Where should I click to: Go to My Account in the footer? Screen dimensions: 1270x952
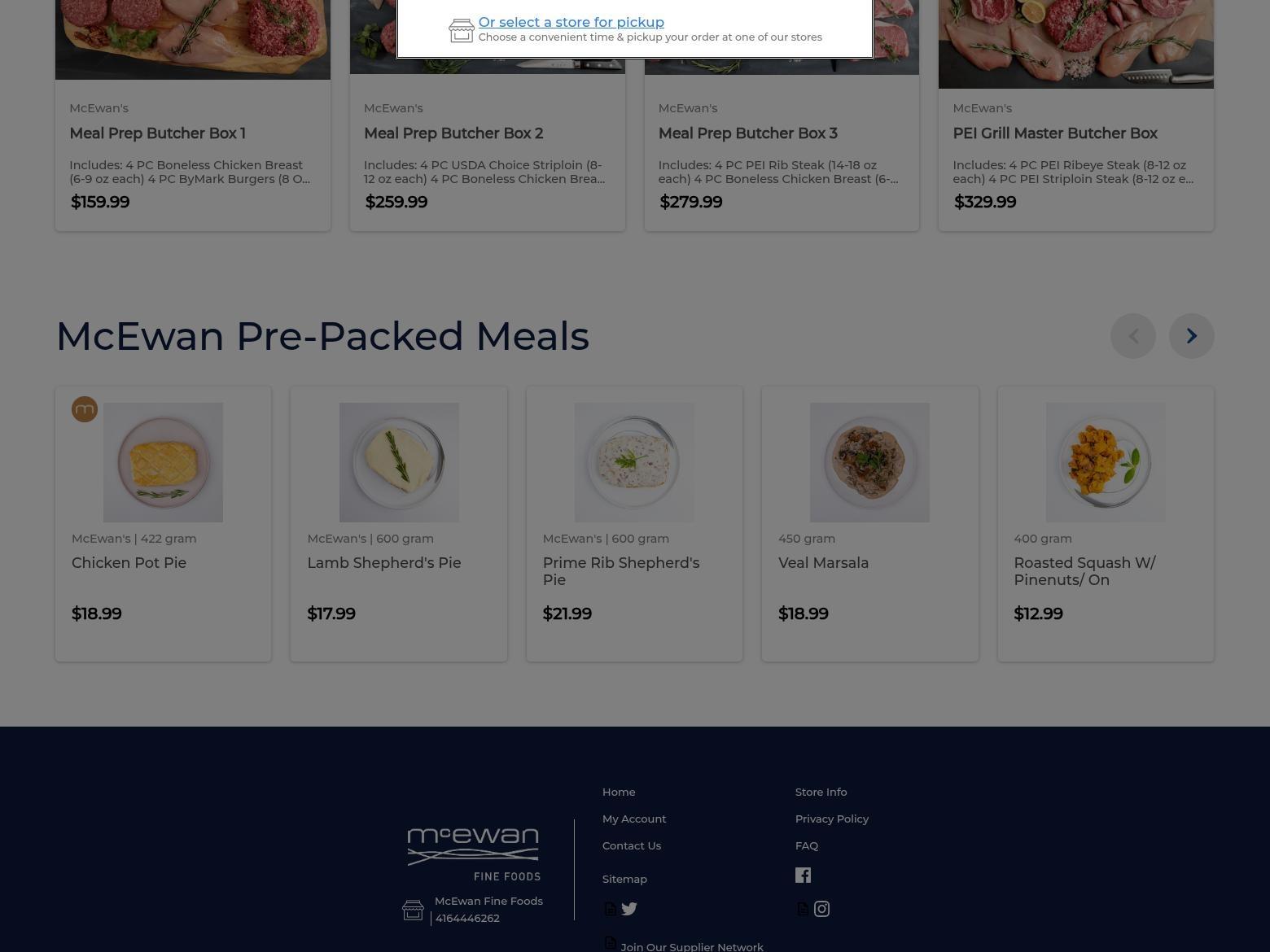[634, 819]
